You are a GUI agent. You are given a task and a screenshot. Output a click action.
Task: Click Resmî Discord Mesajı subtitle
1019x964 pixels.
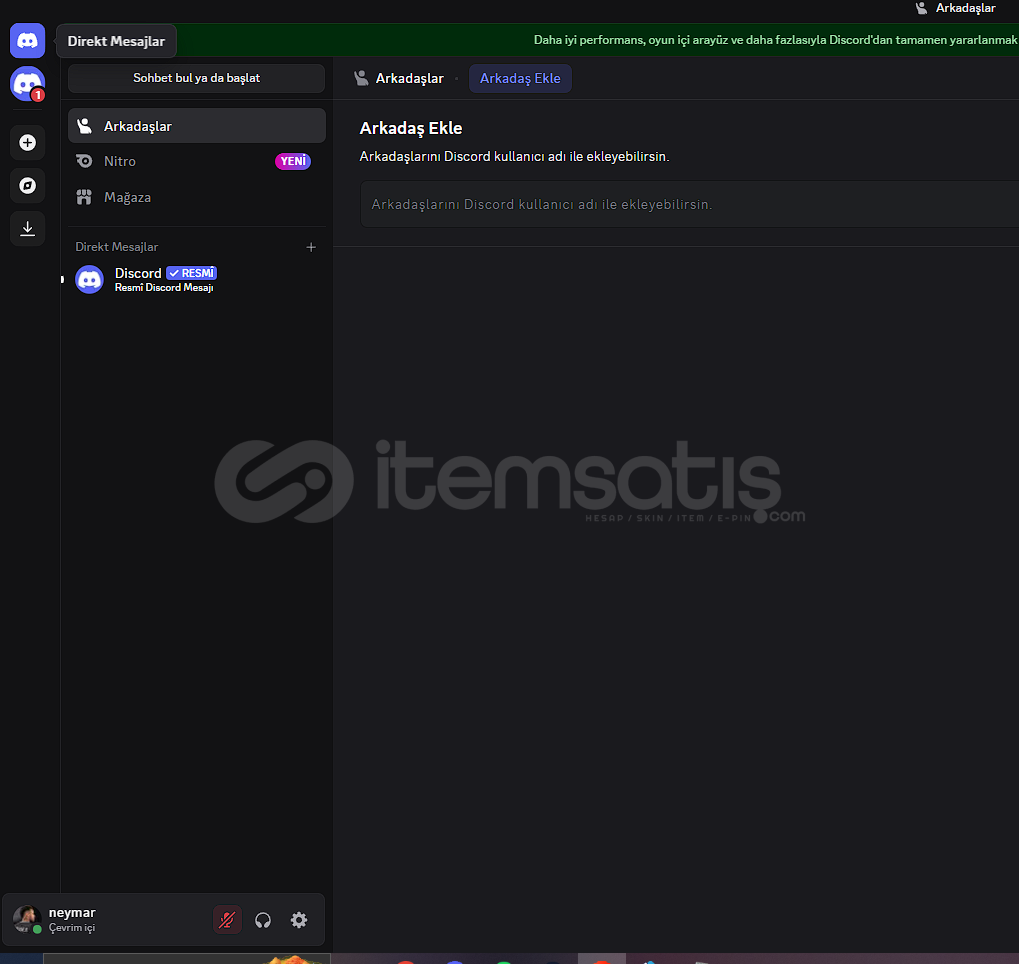coord(164,287)
